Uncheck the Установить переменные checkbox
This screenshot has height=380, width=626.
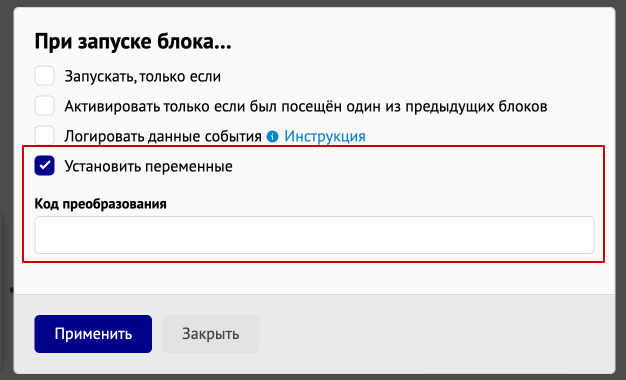click(x=44, y=166)
